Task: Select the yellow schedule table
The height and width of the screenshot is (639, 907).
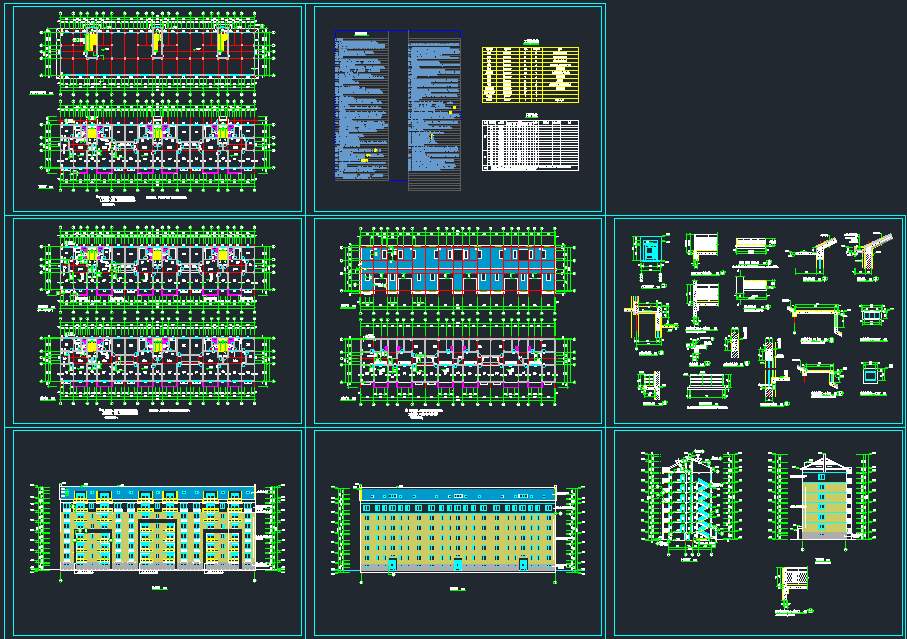Action: coord(530,75)
